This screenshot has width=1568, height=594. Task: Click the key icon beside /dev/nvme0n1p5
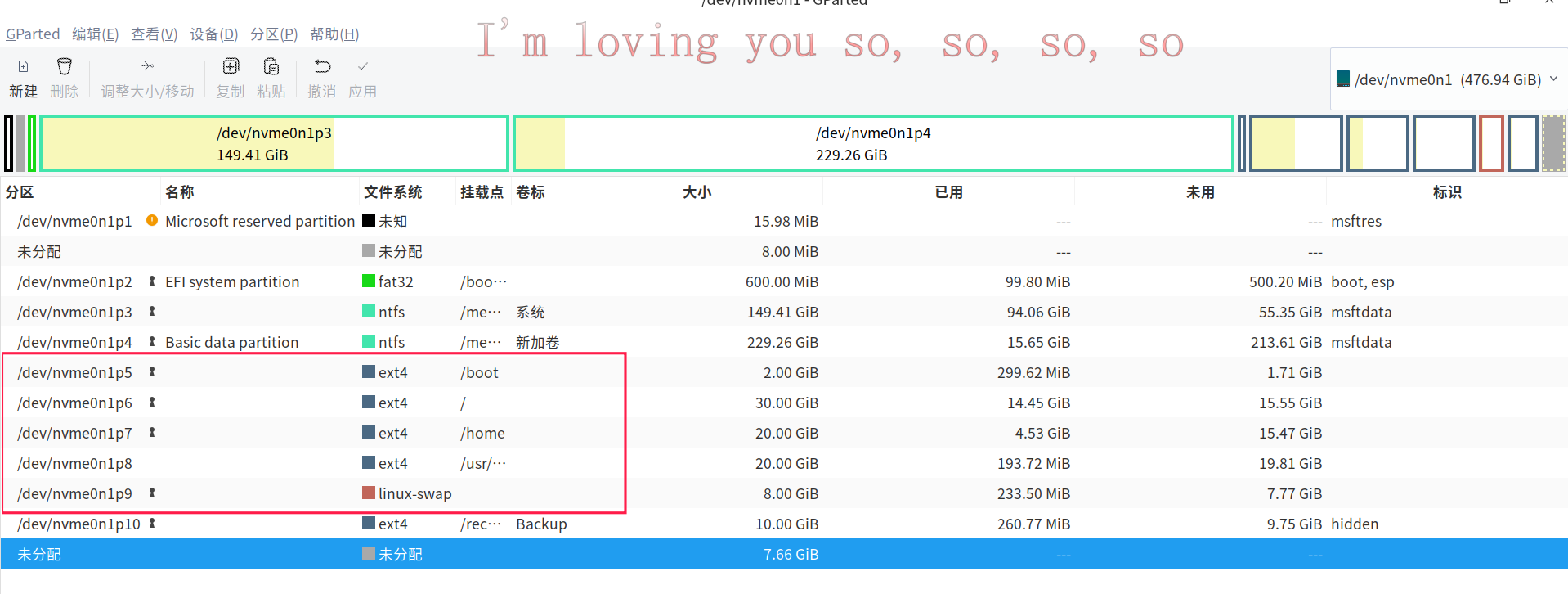(x=152, y=372)
